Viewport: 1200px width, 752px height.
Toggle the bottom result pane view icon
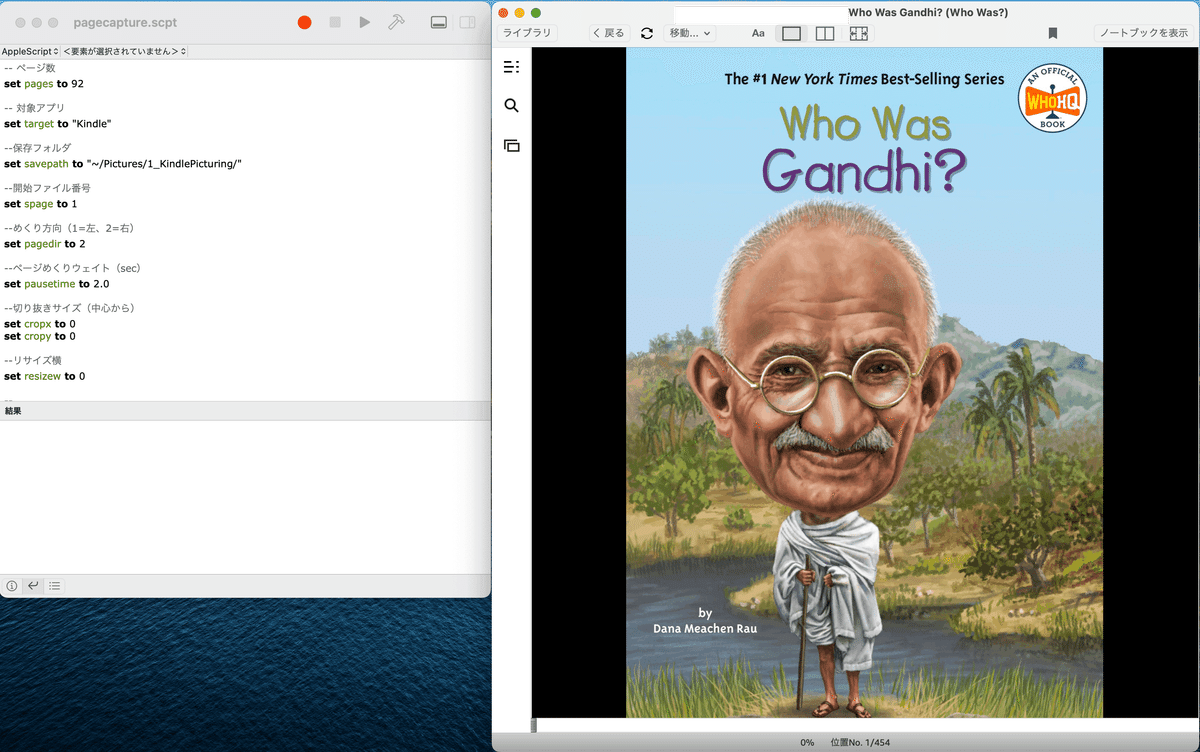point(439,22)
